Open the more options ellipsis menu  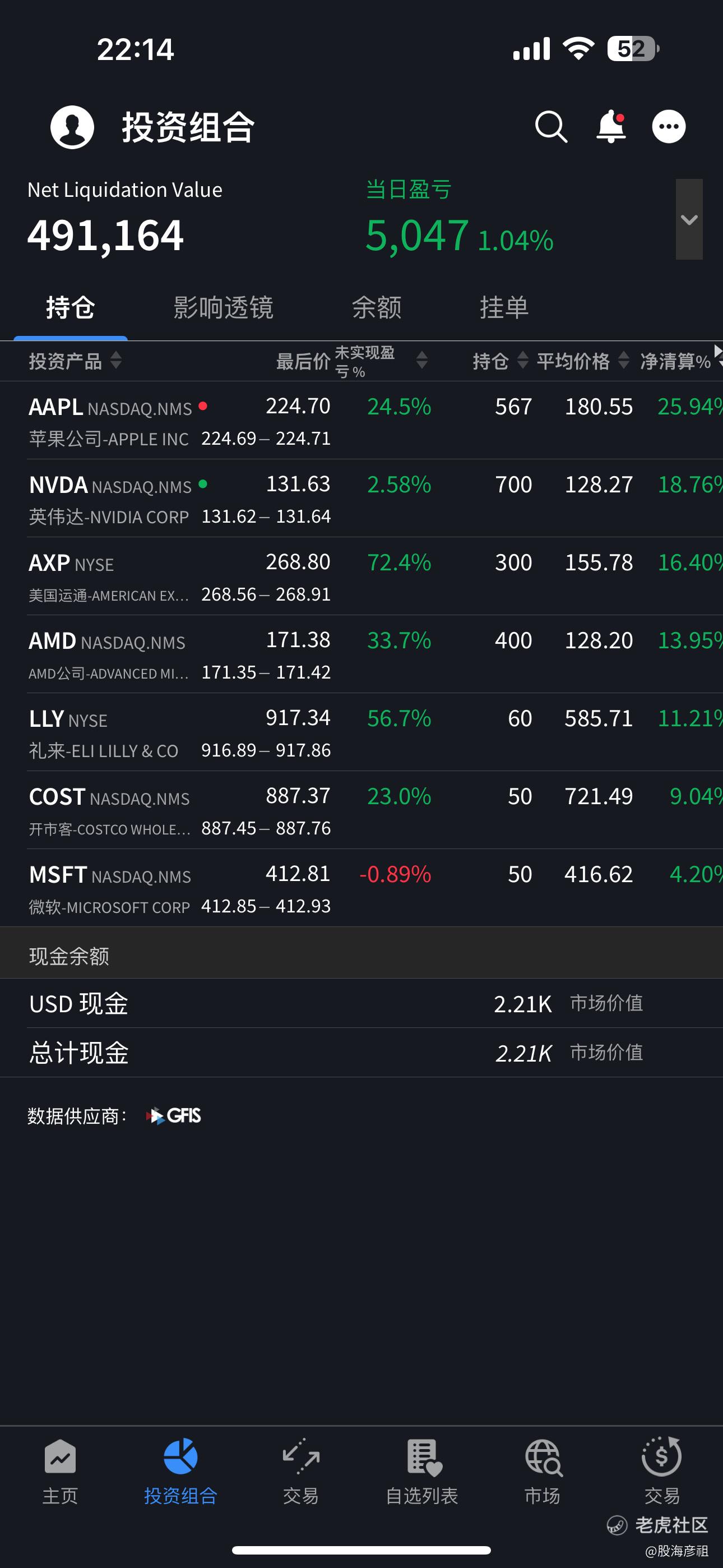coord(668,127)
